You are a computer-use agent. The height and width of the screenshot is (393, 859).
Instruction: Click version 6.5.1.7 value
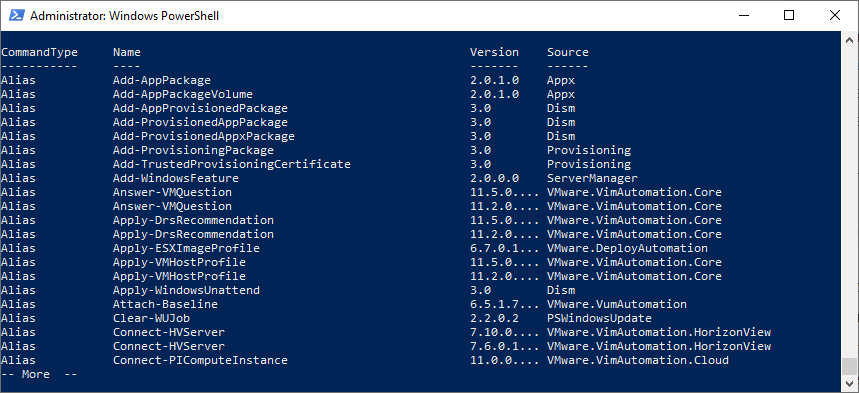(x=505, y=304)
